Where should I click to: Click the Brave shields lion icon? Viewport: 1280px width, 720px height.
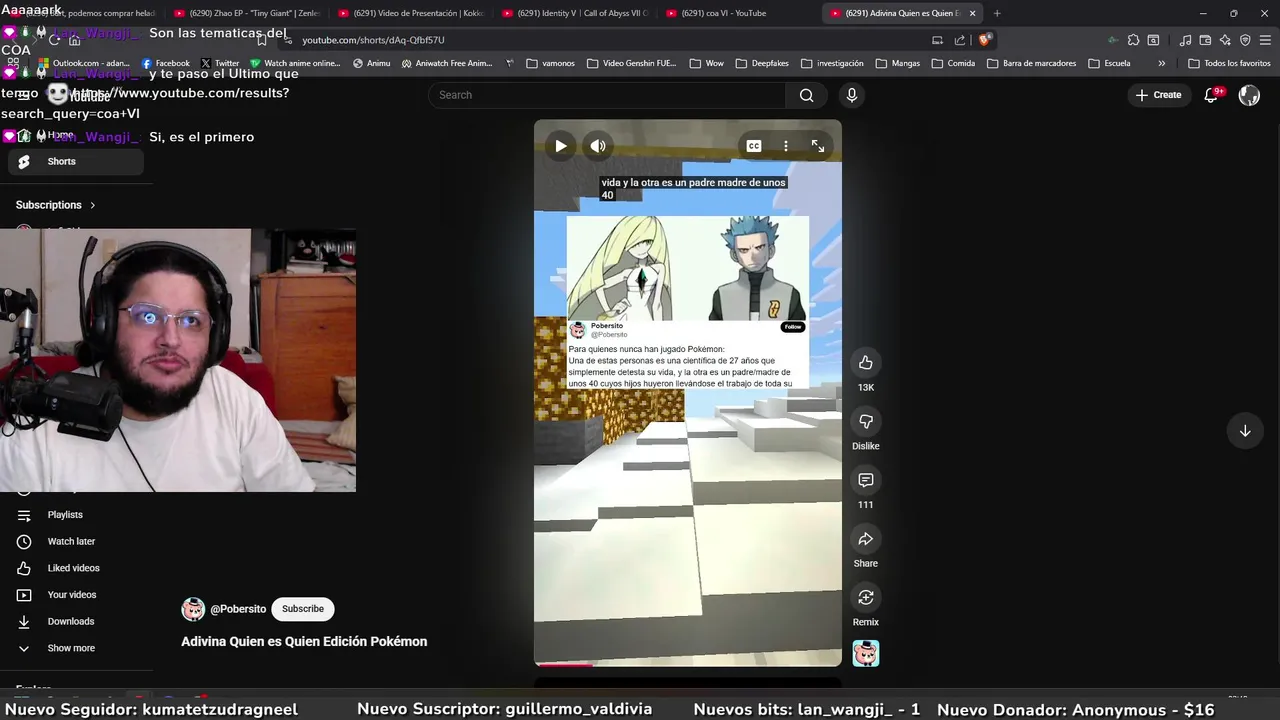985,40
